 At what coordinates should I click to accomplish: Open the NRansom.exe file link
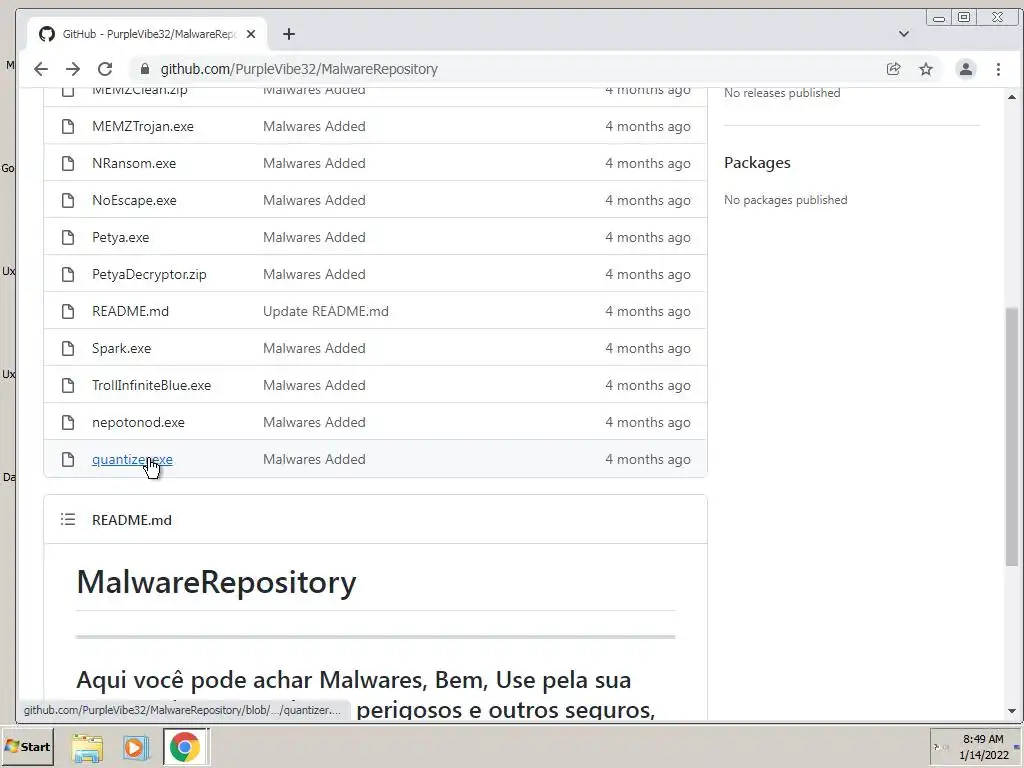tap(134, 163)
